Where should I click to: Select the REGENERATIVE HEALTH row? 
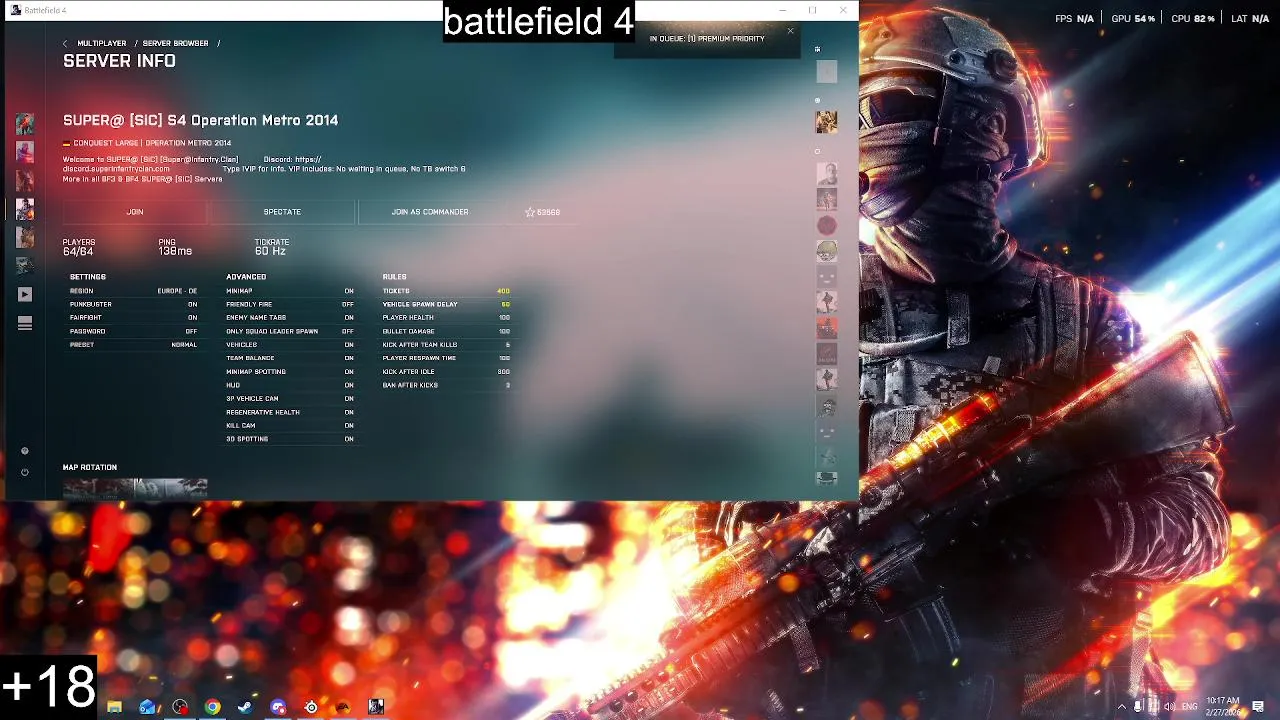pyautogui.click(x=290, y=412)
